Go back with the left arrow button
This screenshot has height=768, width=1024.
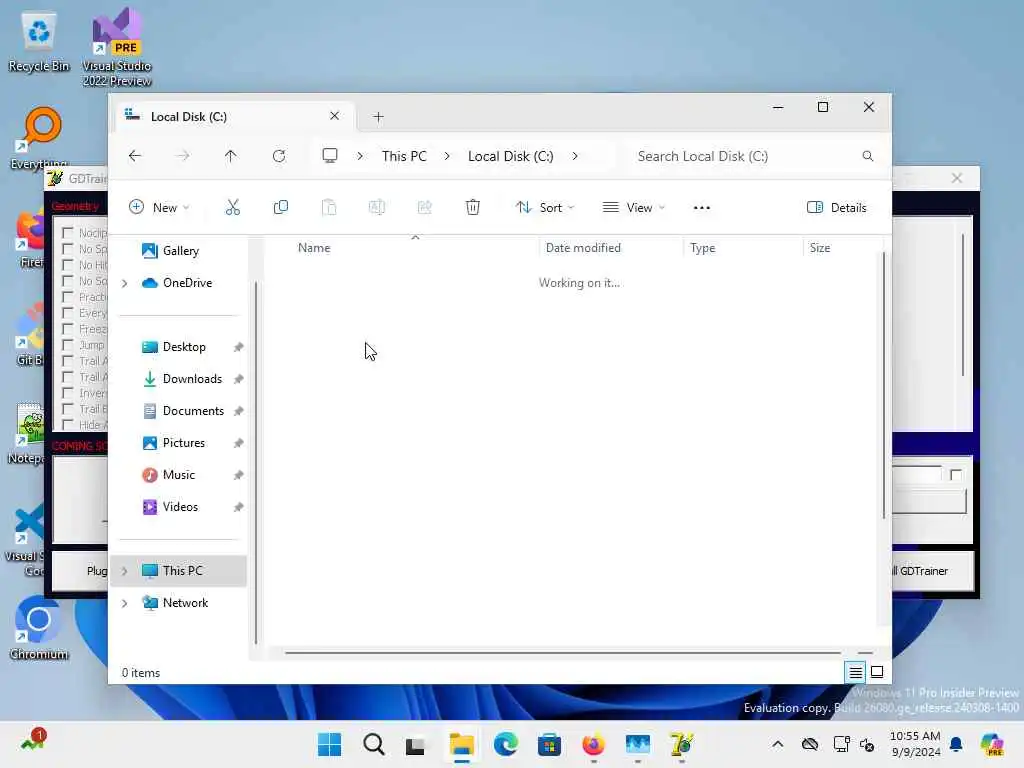point(135,156)
